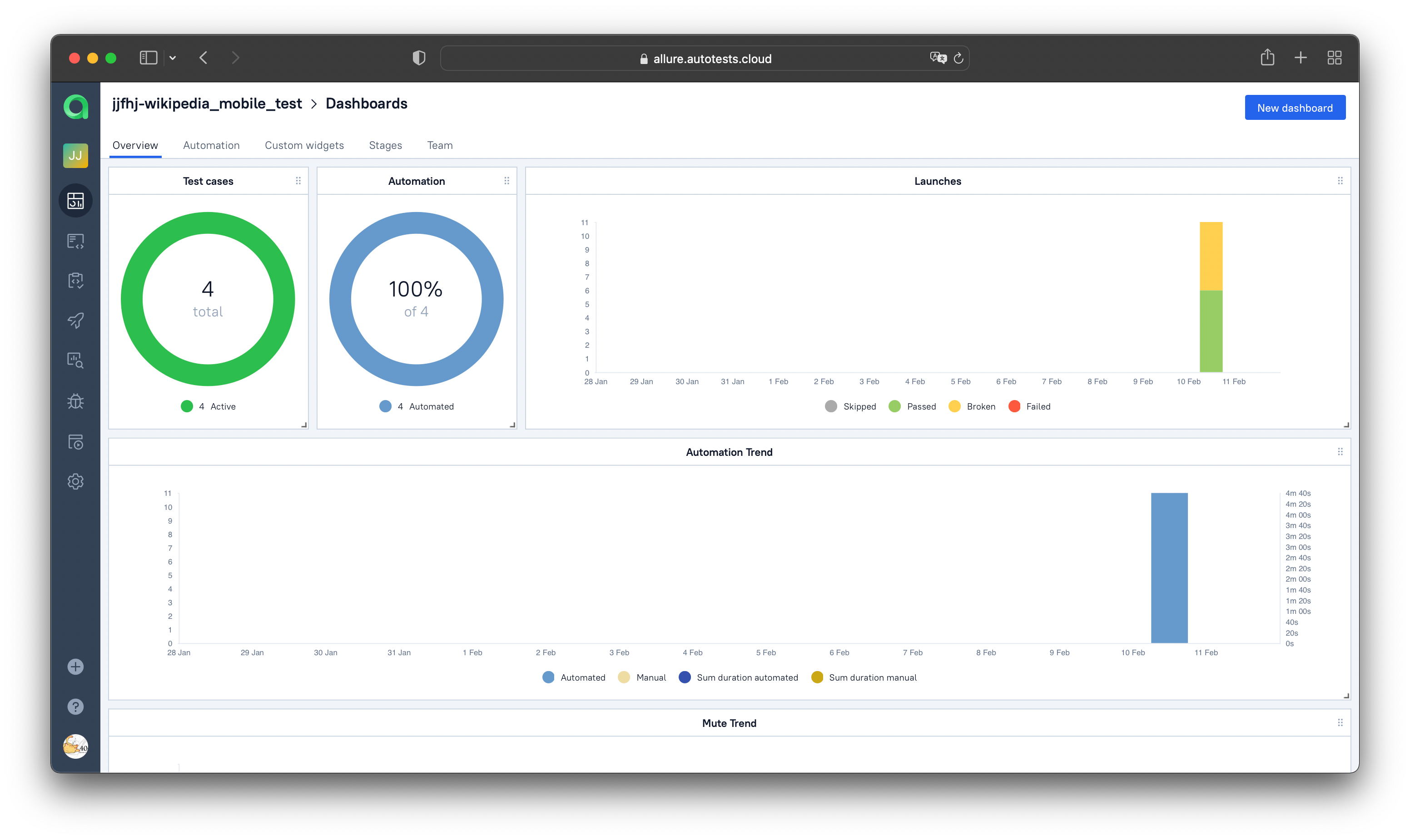Click the plus icon in the sidebar
The height and width of the screenshot is (840, 1410).
75,667
